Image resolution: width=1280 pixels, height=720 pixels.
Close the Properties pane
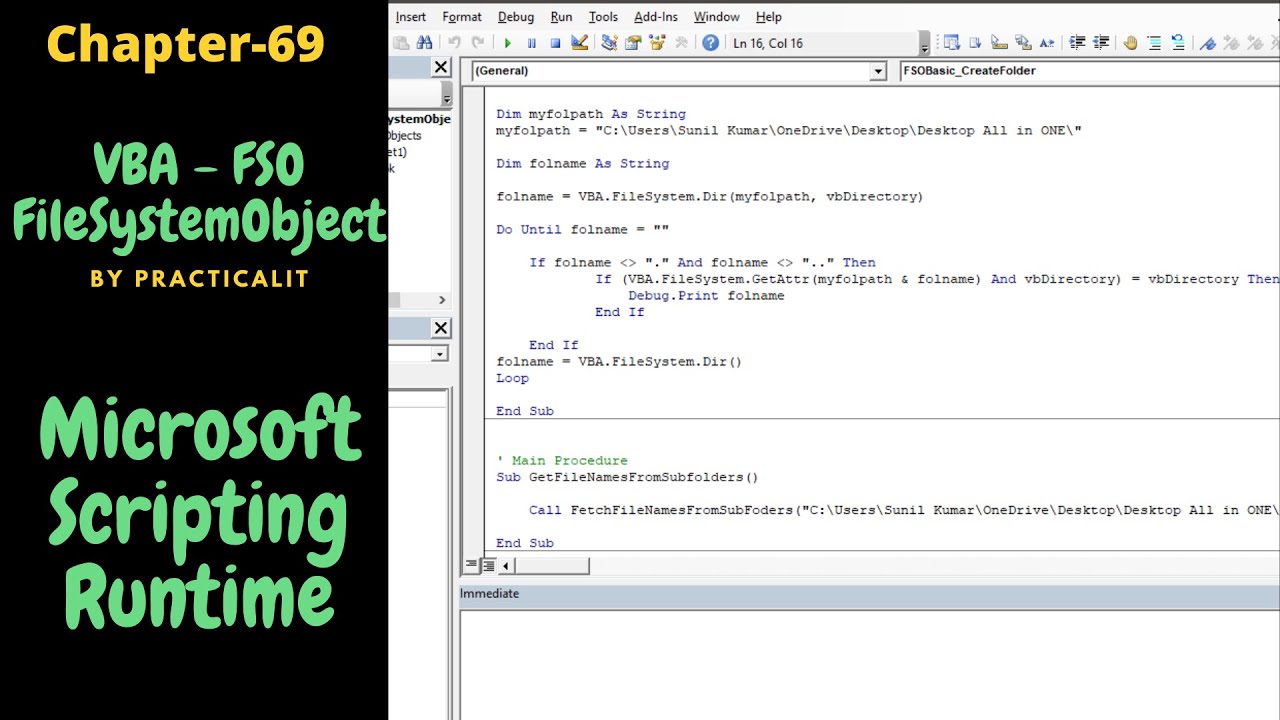(x=441, y=328)
